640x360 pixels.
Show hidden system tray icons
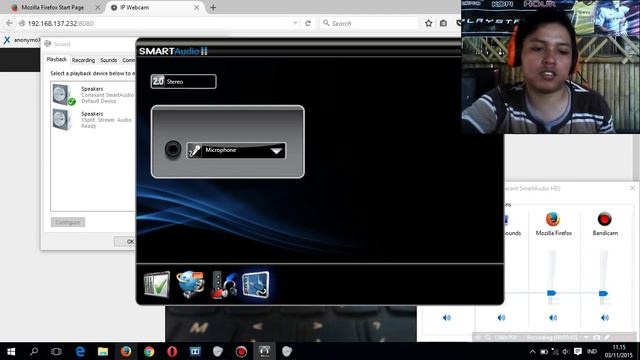coord(532,351)
